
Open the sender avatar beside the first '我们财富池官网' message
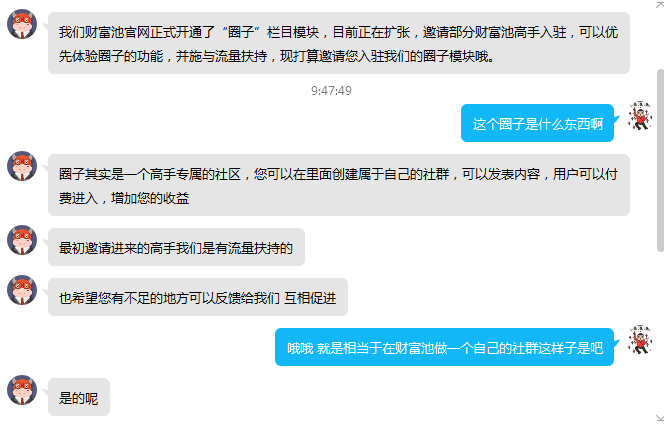(x=22, y=24)
